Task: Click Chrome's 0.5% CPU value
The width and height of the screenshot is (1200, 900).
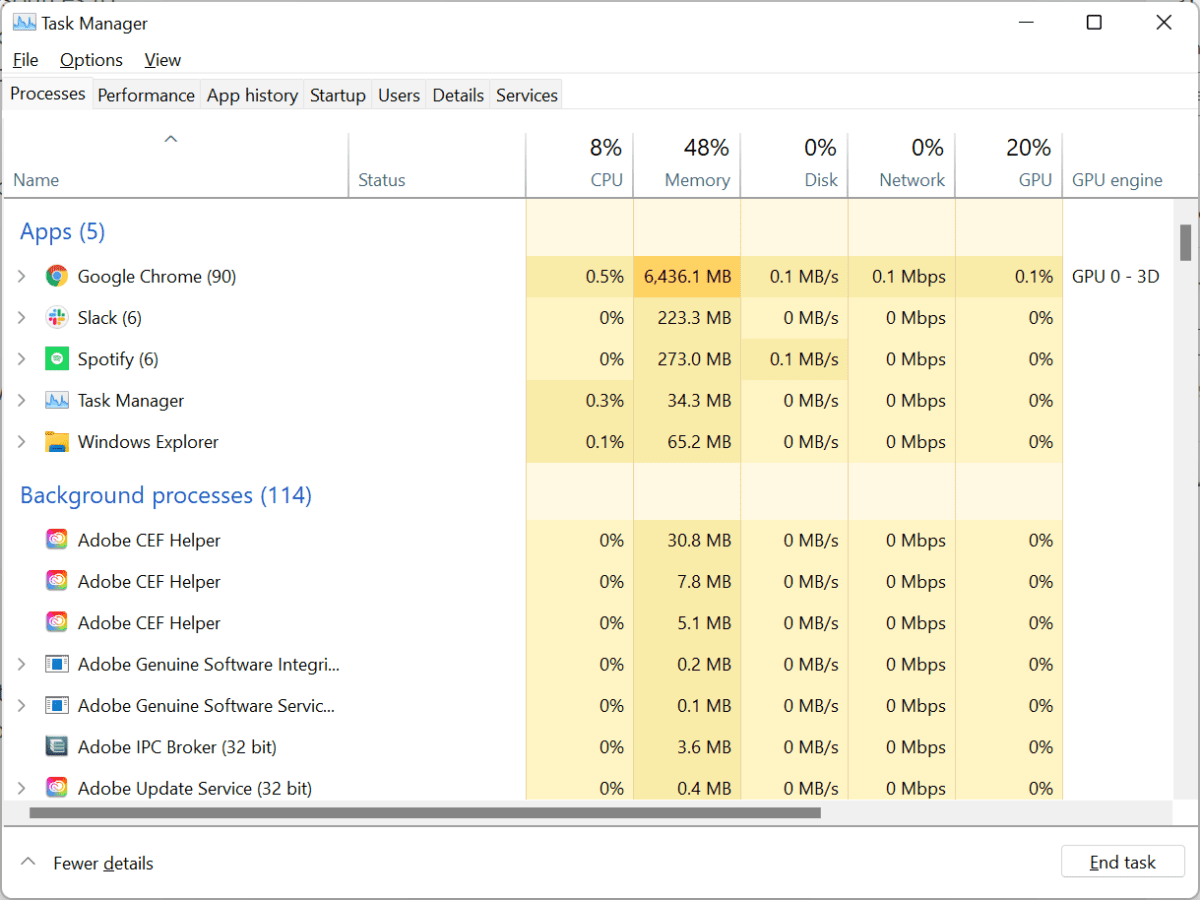Action: (604, 276)
